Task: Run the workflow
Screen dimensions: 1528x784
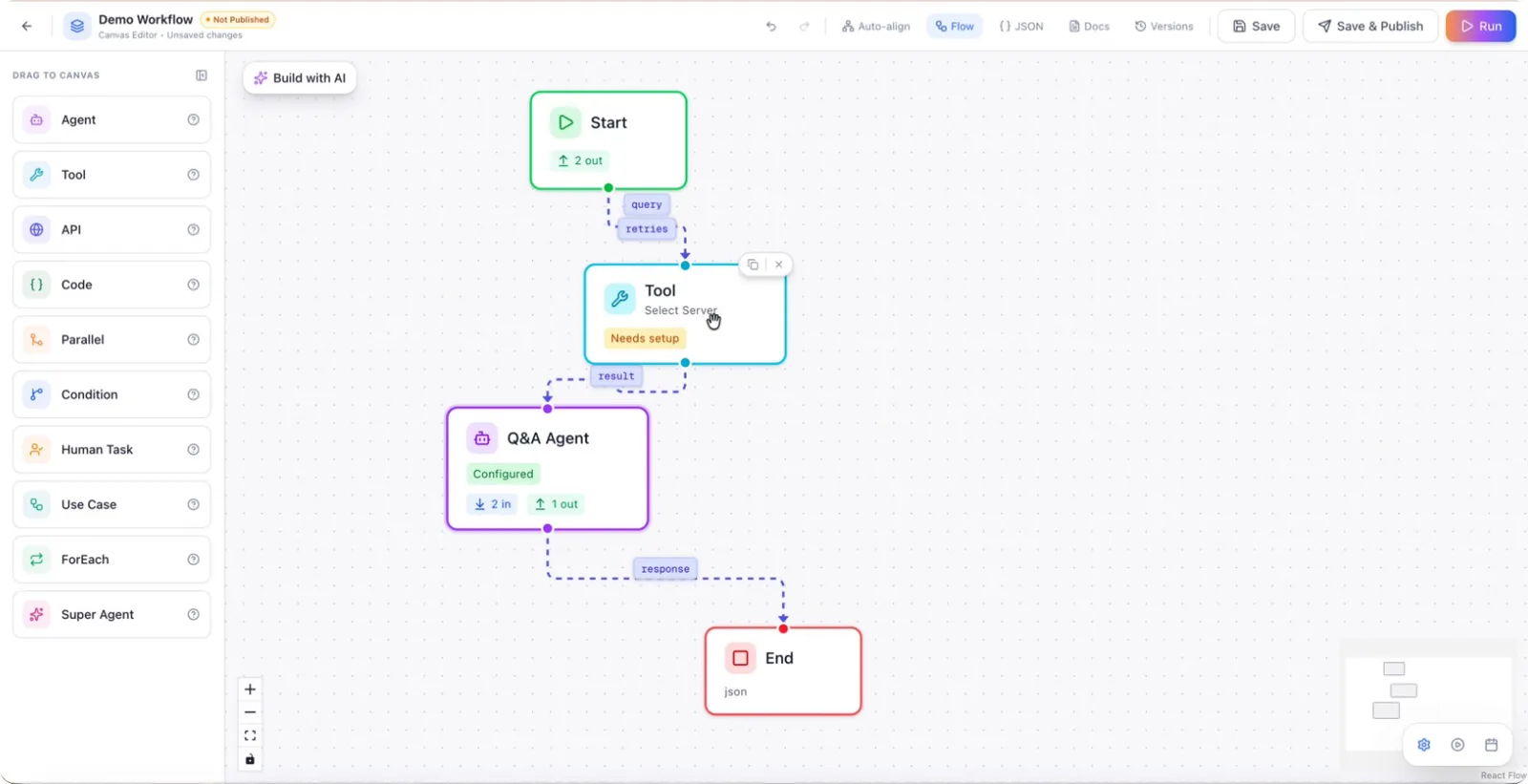Action: click(1481, 27)
